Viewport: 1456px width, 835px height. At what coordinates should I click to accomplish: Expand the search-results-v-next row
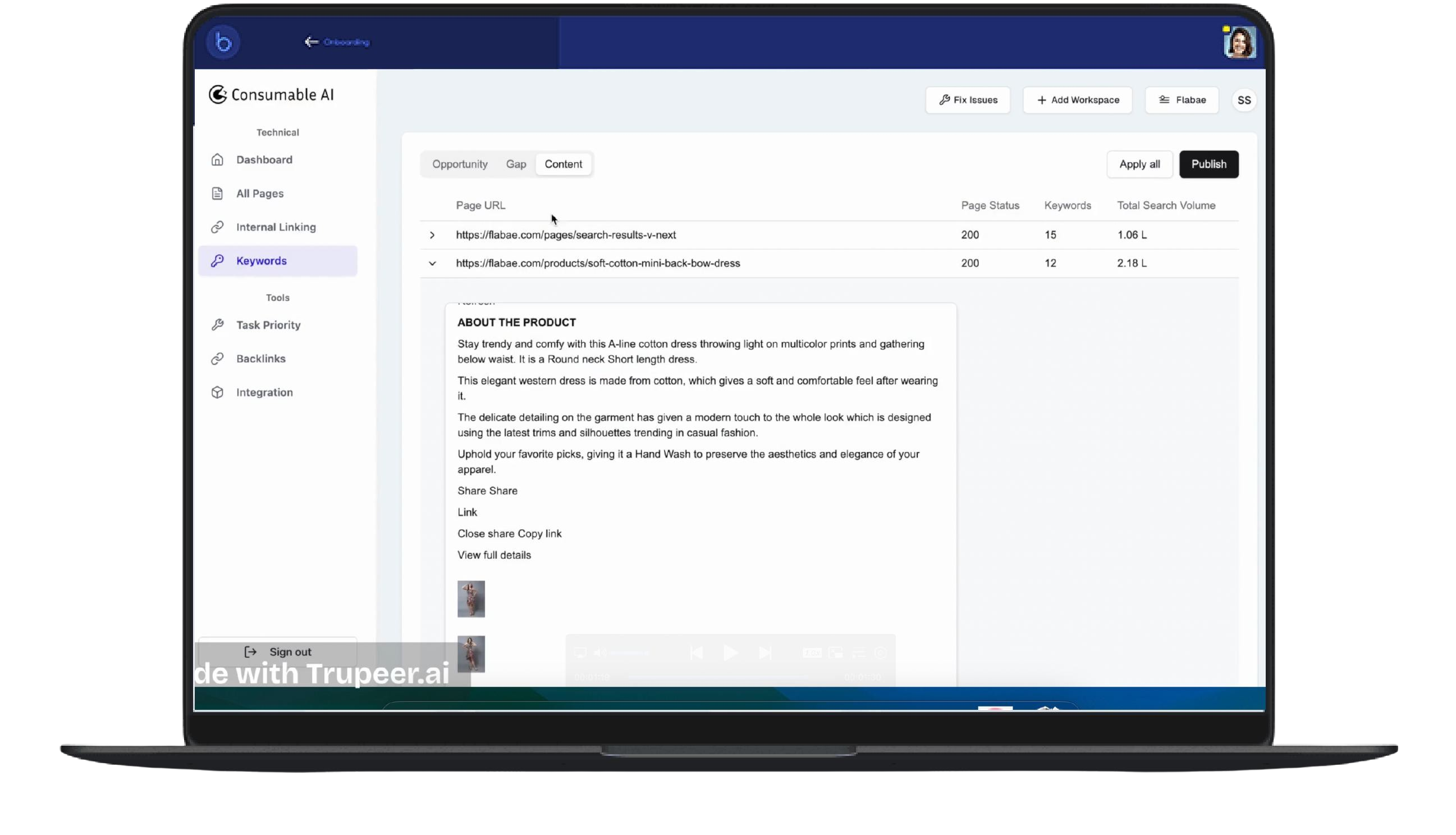coord(432,235)
